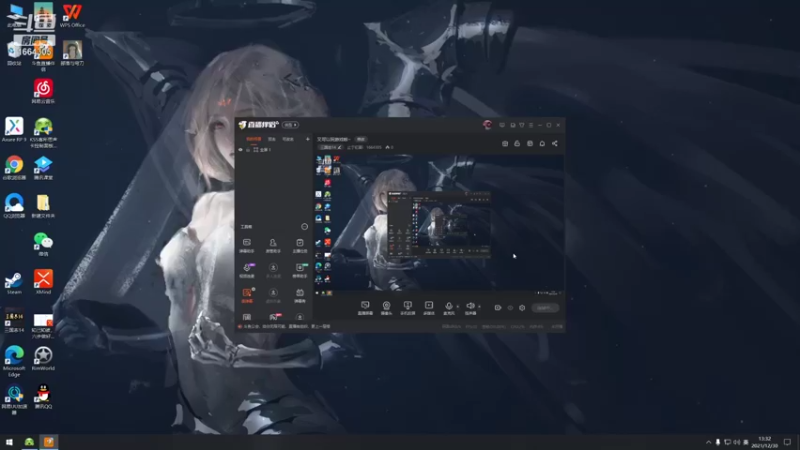Open the message icon beside the avatar

(502, 125)
